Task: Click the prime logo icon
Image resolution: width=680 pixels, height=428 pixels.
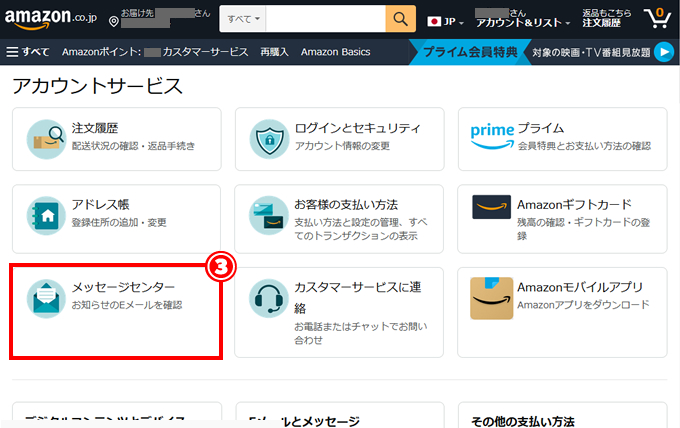Action: [492, 135]
